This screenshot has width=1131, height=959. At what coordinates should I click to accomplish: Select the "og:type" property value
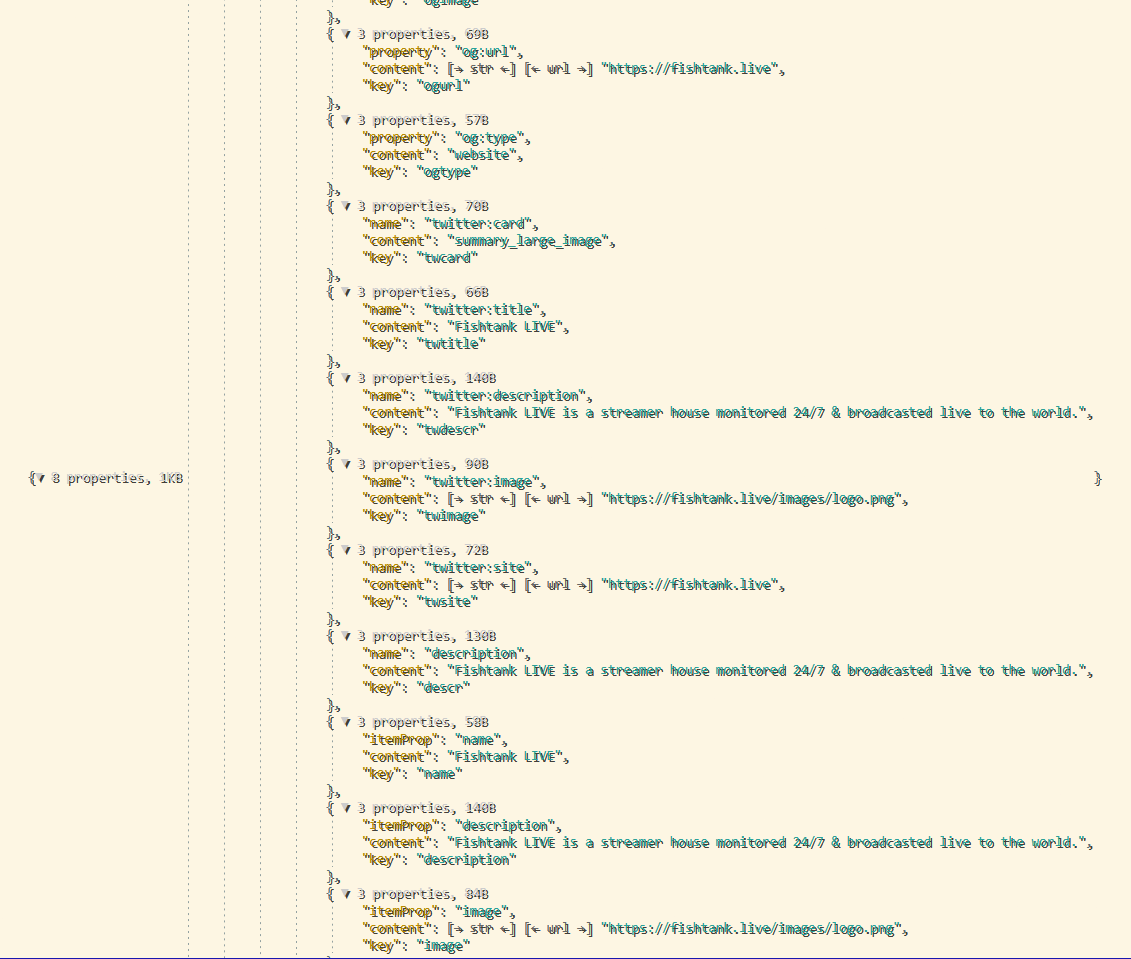click(489, 138)
